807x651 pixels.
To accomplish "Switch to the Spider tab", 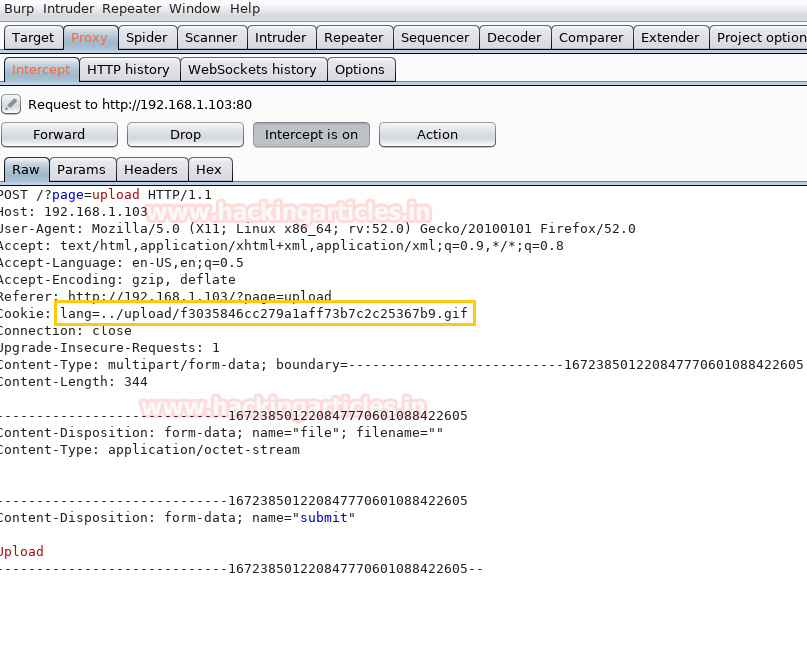I will [x=146, y=38].
